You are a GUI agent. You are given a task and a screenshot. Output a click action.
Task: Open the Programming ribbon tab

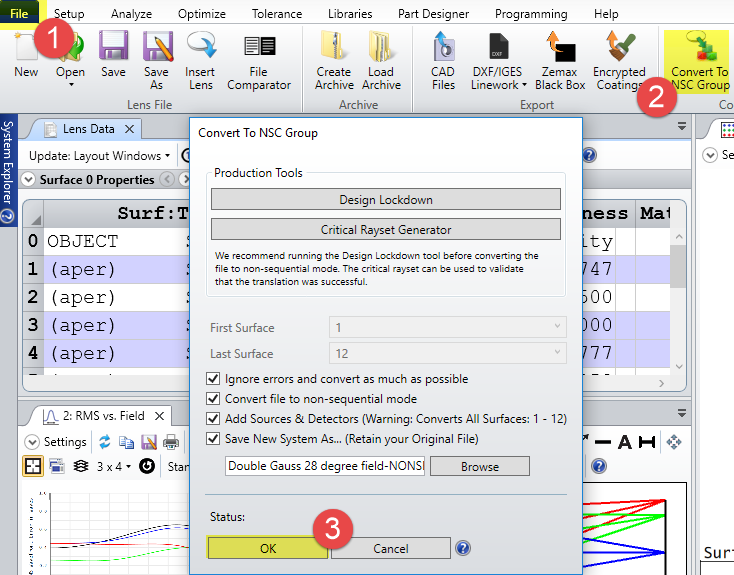pyautogui.click(x=531, y=14)
